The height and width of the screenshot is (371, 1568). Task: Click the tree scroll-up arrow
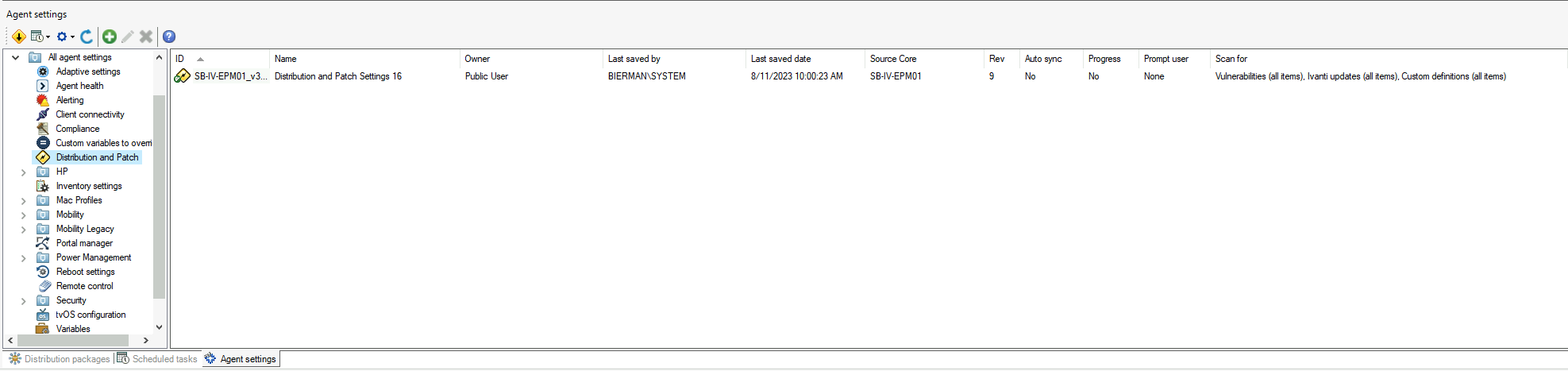point(159,57)
